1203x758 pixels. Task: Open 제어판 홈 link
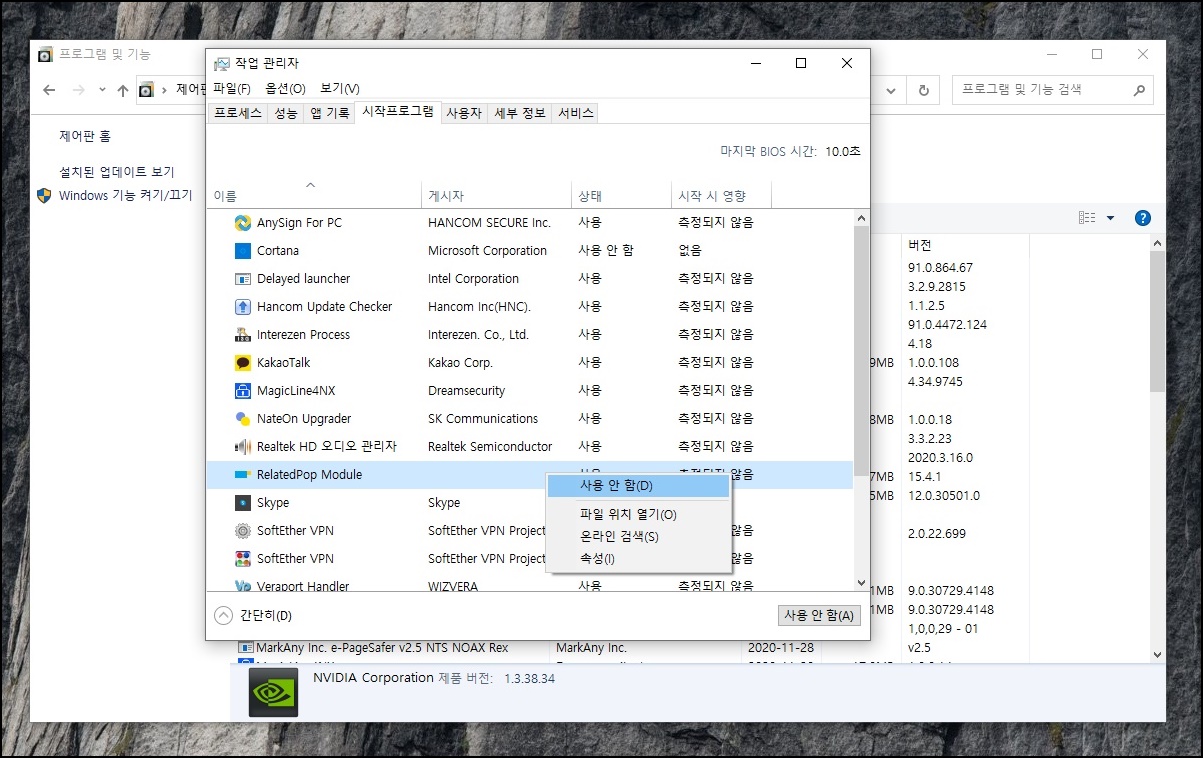tap(85, 136)
